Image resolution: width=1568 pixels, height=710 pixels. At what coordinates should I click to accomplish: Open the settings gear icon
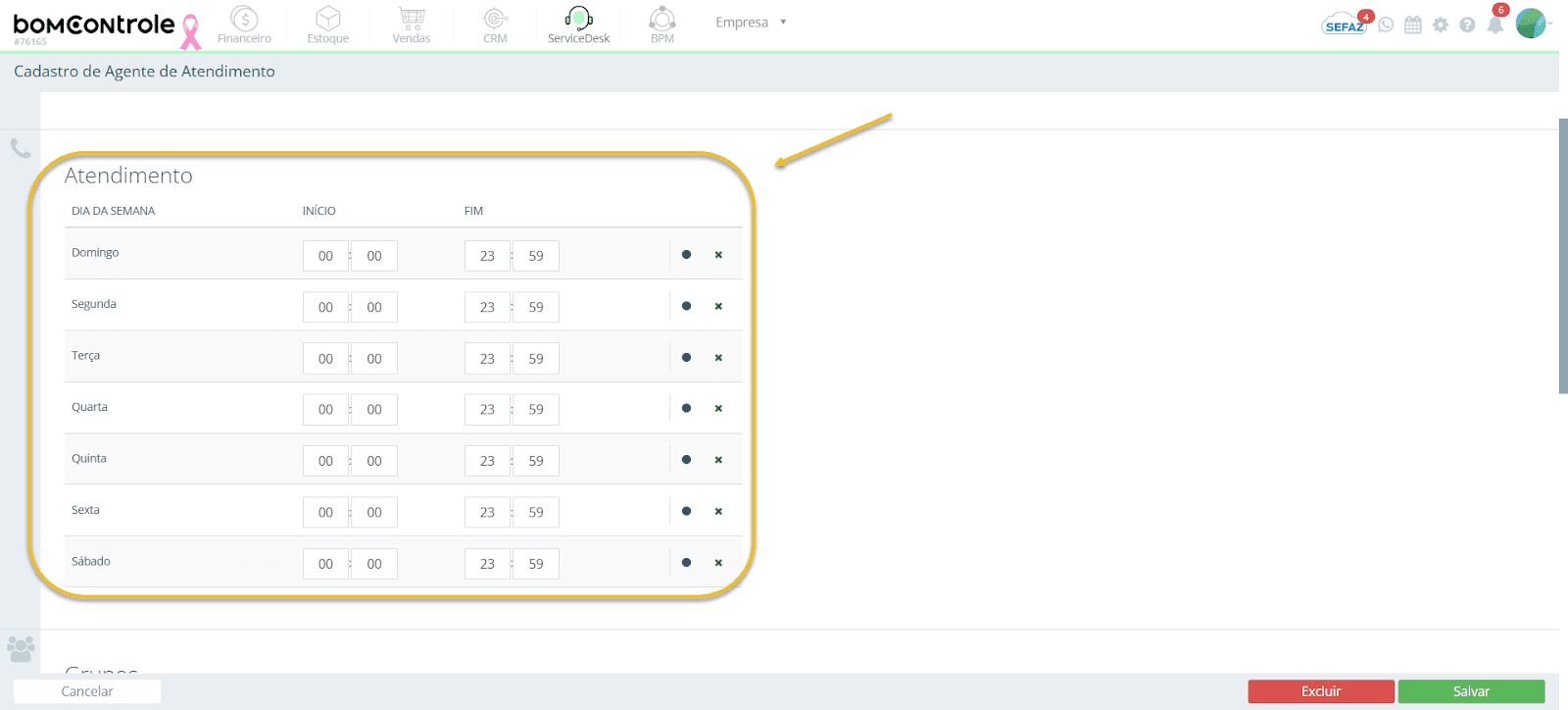(x=1440, y=25)
